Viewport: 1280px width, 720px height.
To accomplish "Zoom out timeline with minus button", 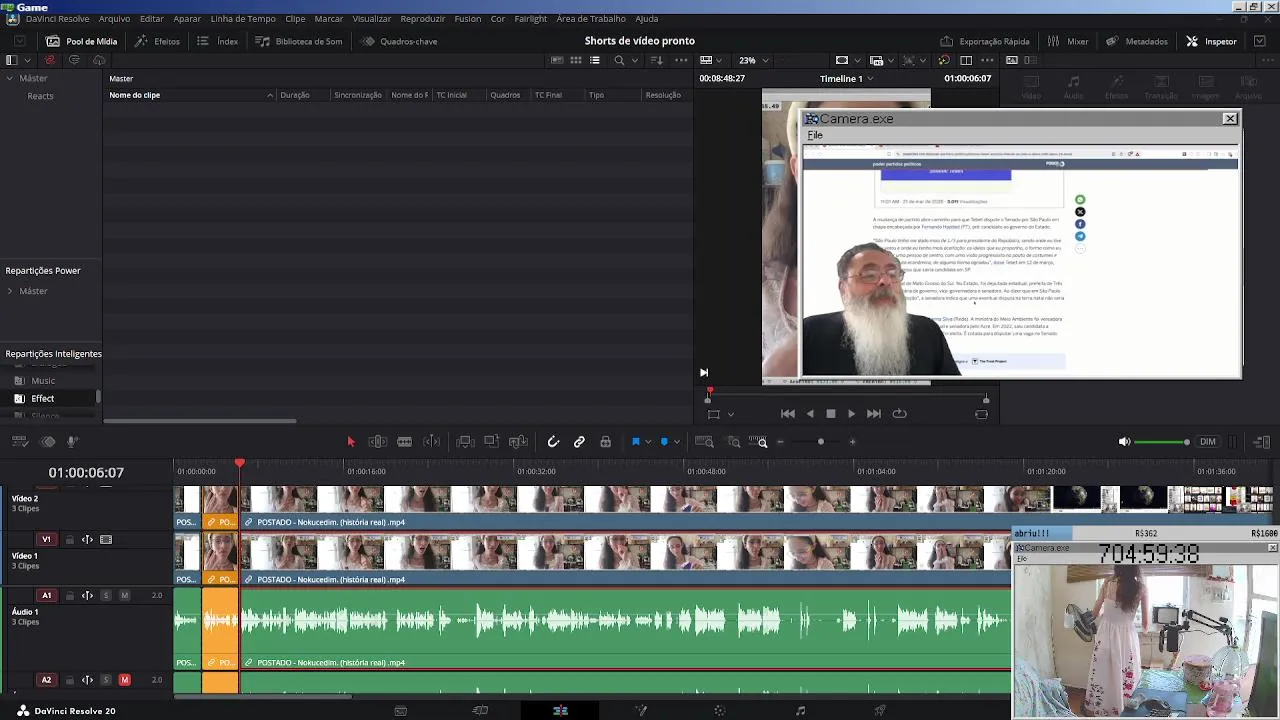I will coord(781,442).
